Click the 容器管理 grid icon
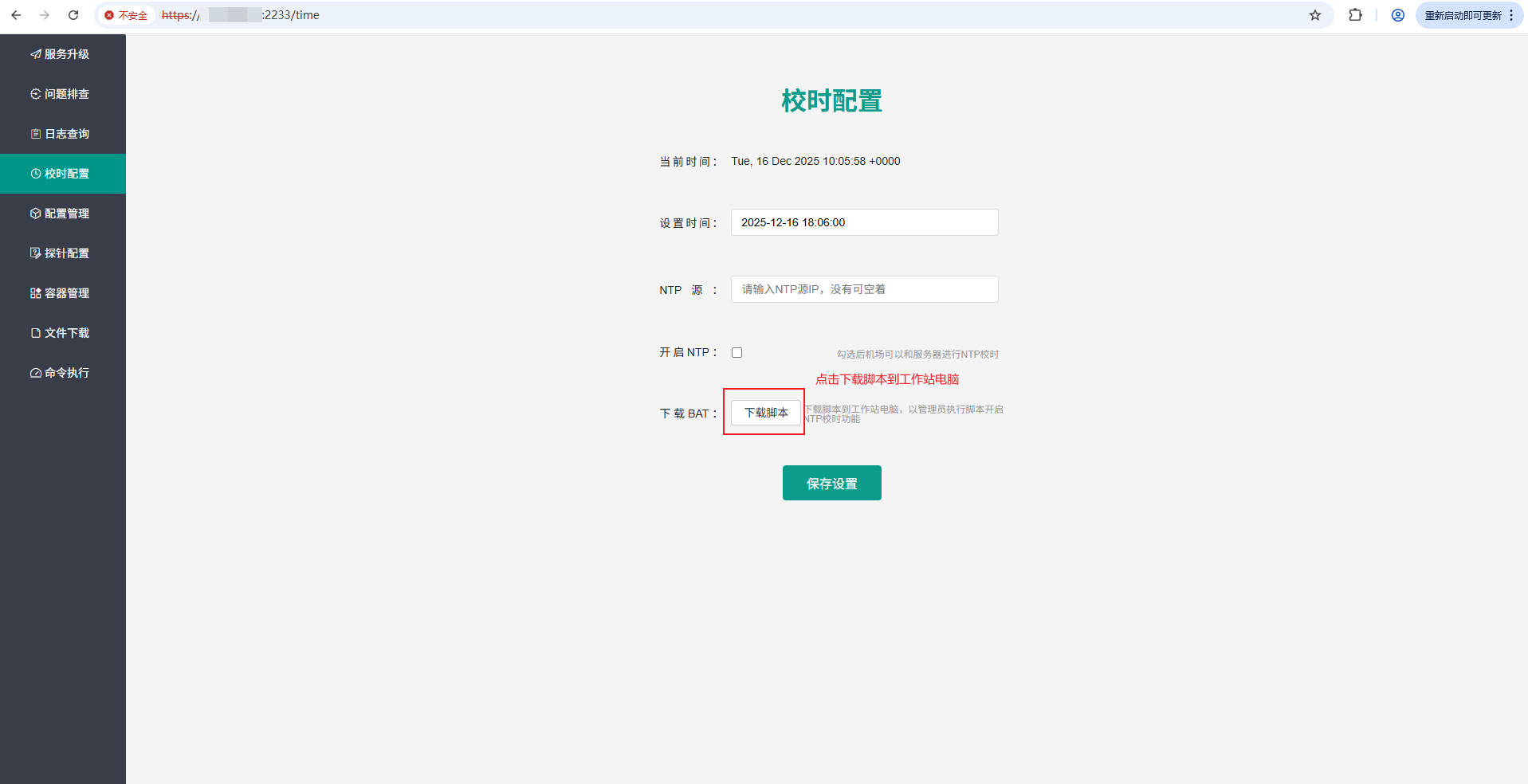The height and width of the screenshot is (784, 1528). coord(35,293)
